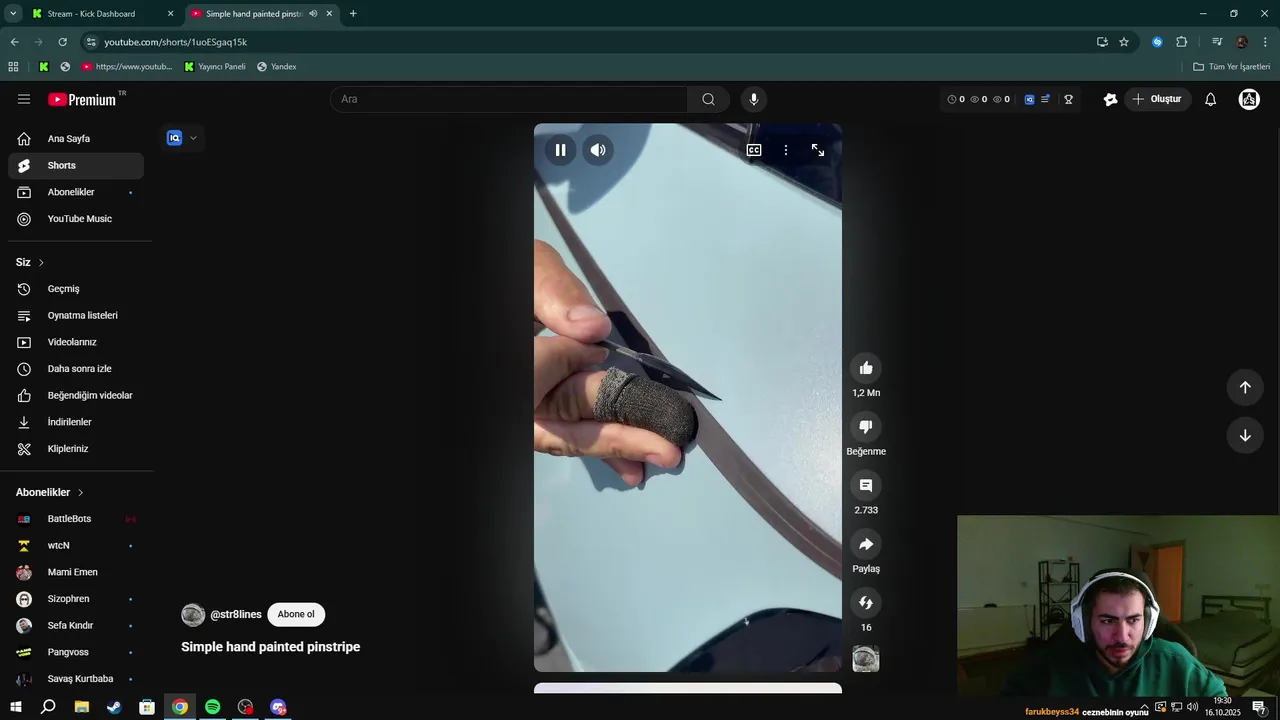This screenshot has height=720, width=1280.
Task: Open the 2.733 comments panel
Action: tap(866, 486)
